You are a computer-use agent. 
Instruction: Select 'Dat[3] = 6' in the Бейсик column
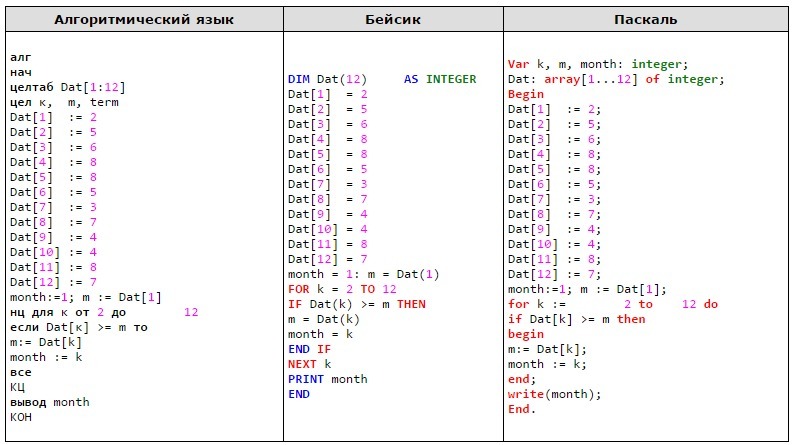pyautogui.click(x=328, y=124)
